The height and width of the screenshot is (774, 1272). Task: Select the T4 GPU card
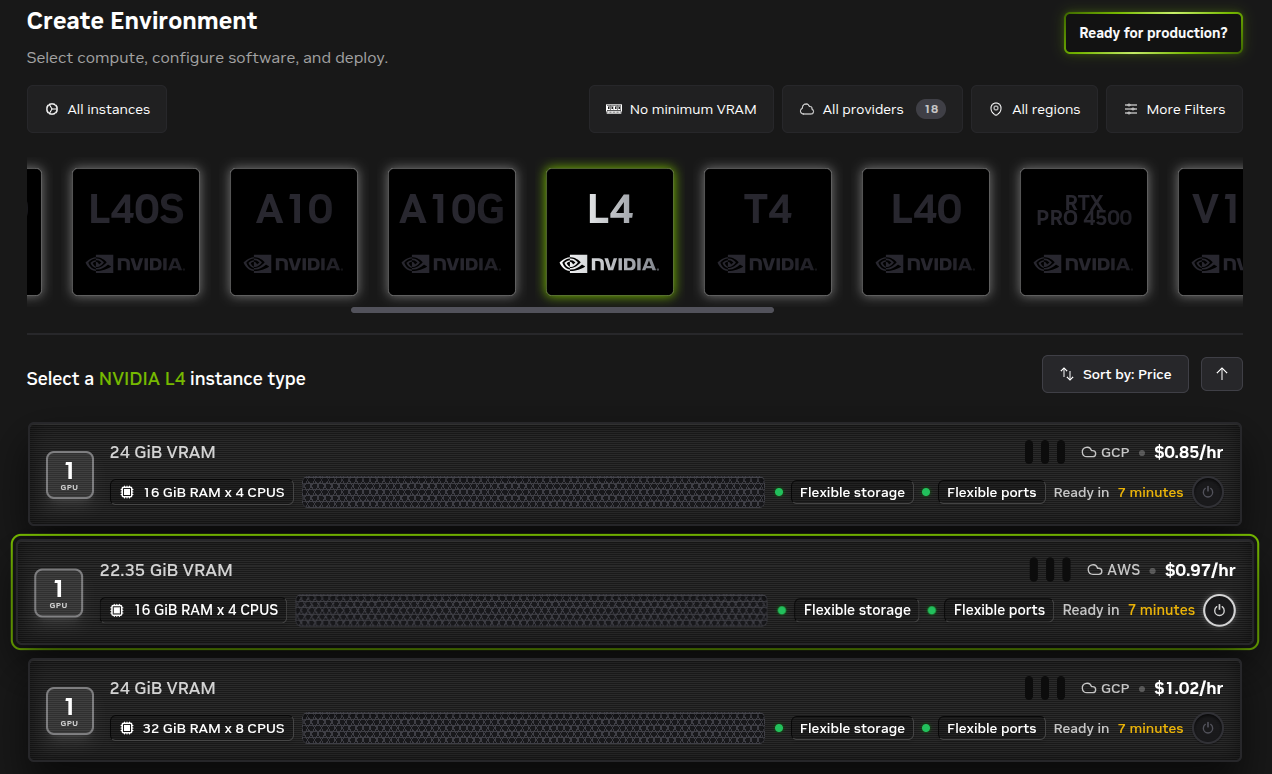pyautogui.click(x=768, y=232)
